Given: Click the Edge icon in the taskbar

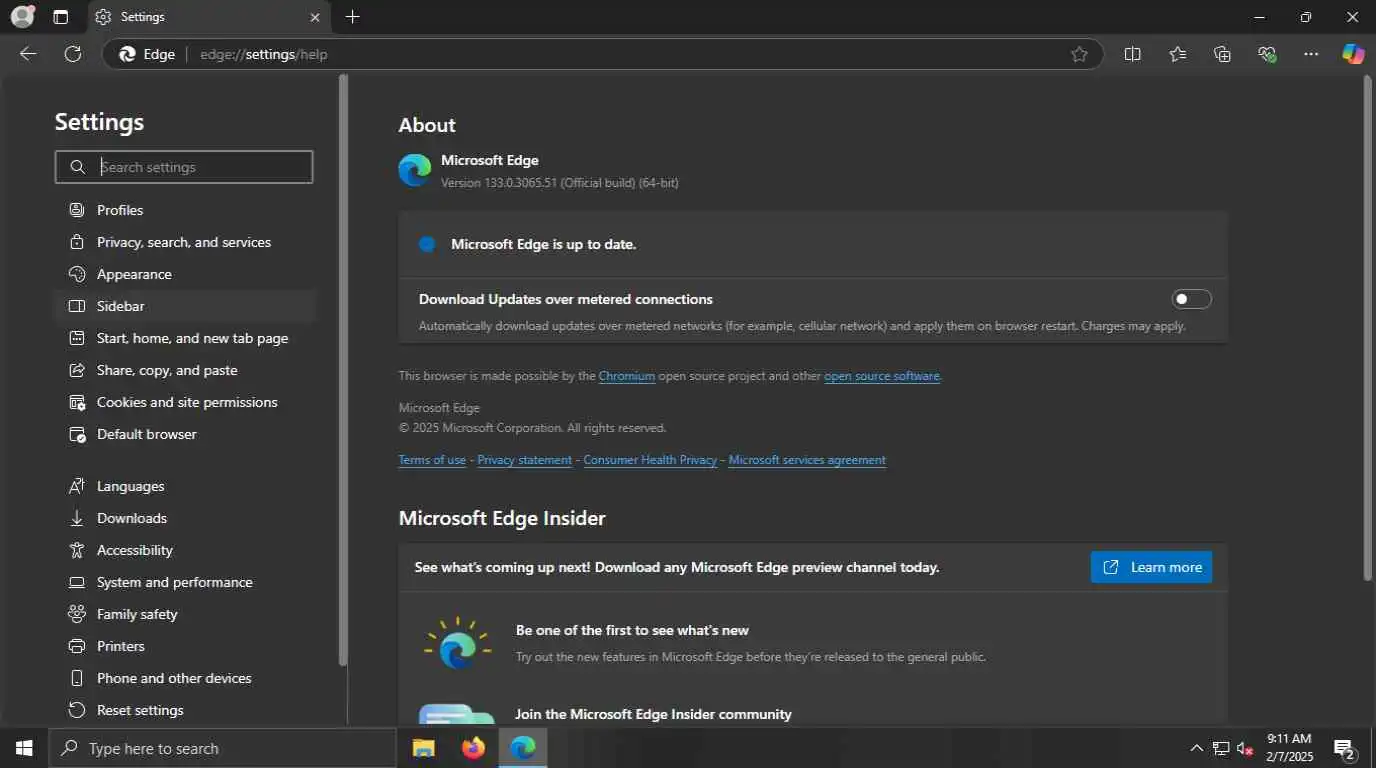Looking at the screenshot, I should tap(523, 748).
